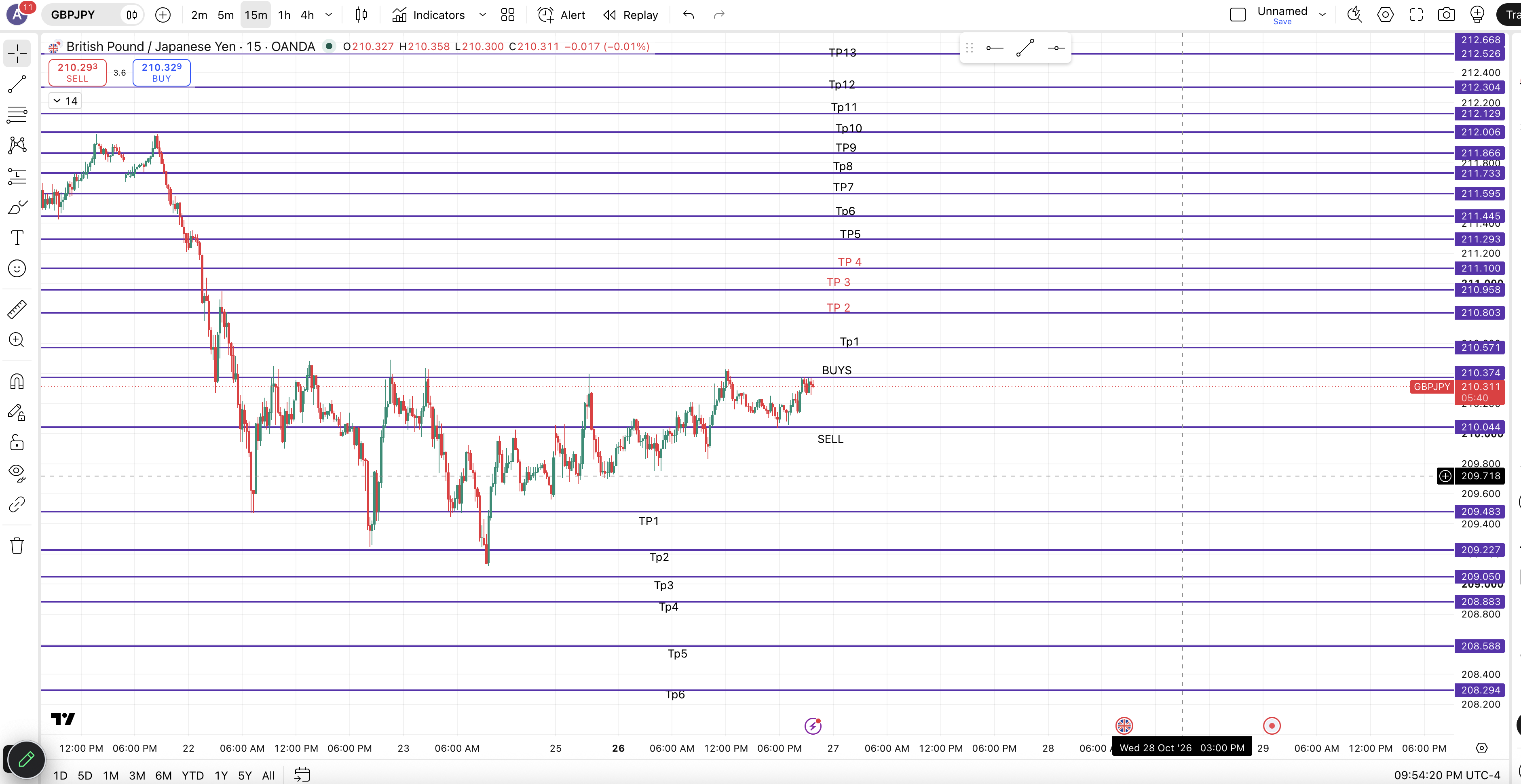This screenshot has width=1521, height=784.
Task: Open the user profile avatar menu
Action: [x=18, y=14]
